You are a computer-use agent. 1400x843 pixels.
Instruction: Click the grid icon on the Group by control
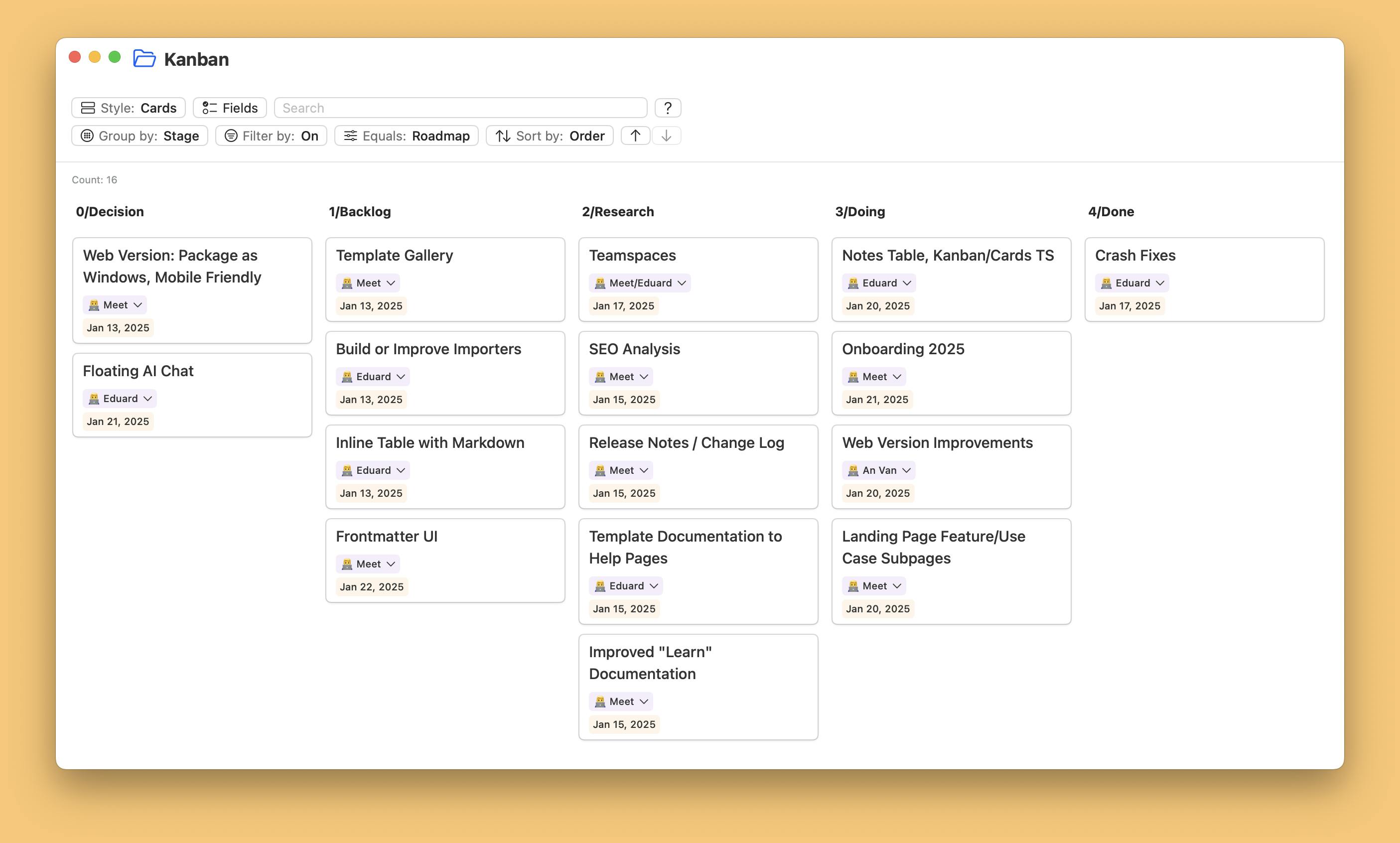pyautogui.click(x=88, y=135)
